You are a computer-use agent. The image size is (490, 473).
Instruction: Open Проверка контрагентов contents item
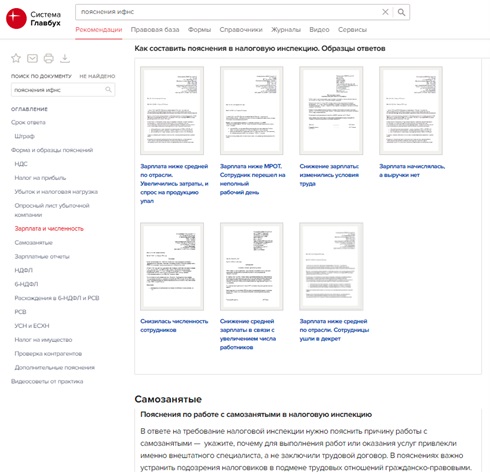point(48,354)
